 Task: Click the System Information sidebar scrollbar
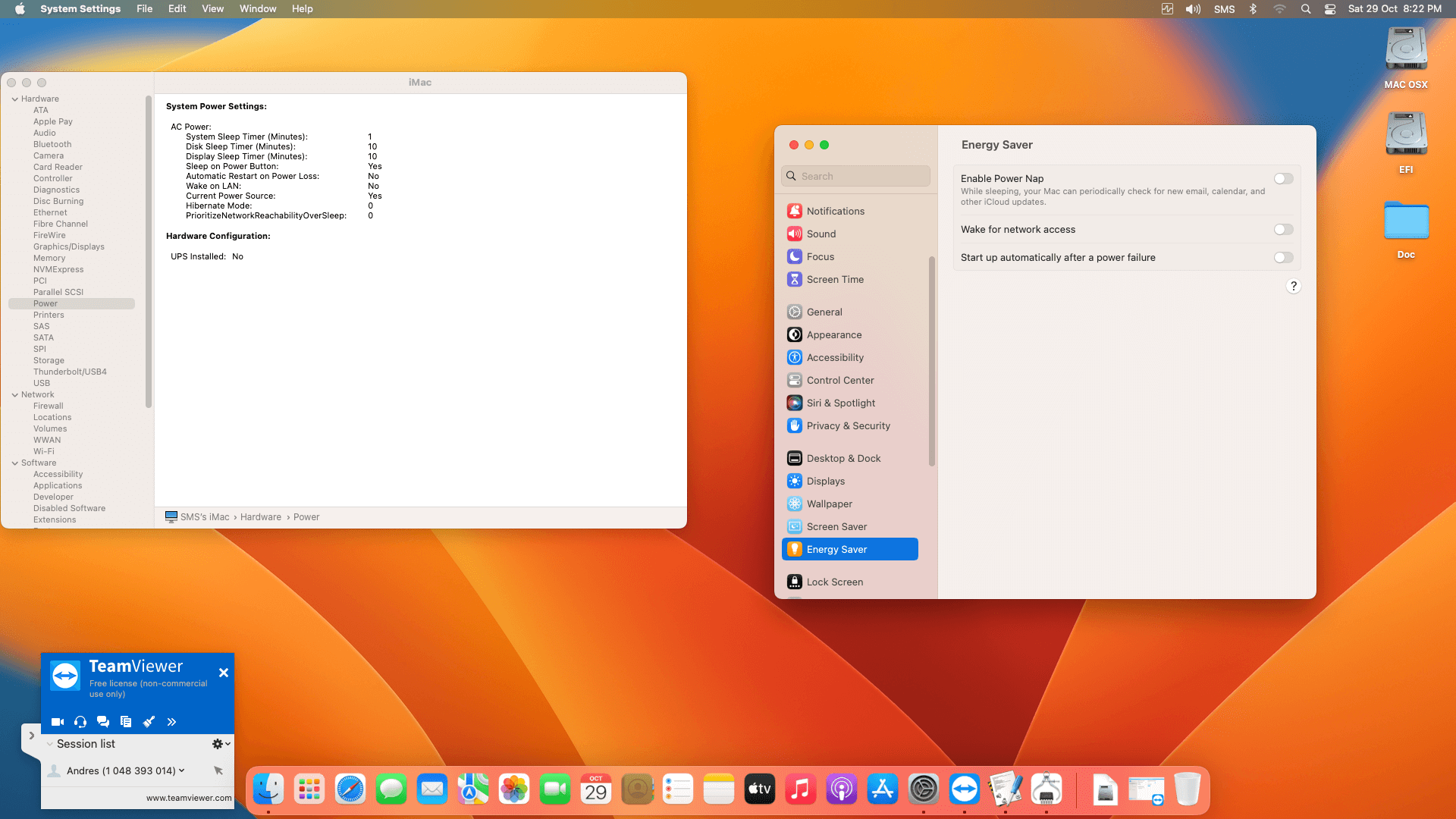point(149,252)
